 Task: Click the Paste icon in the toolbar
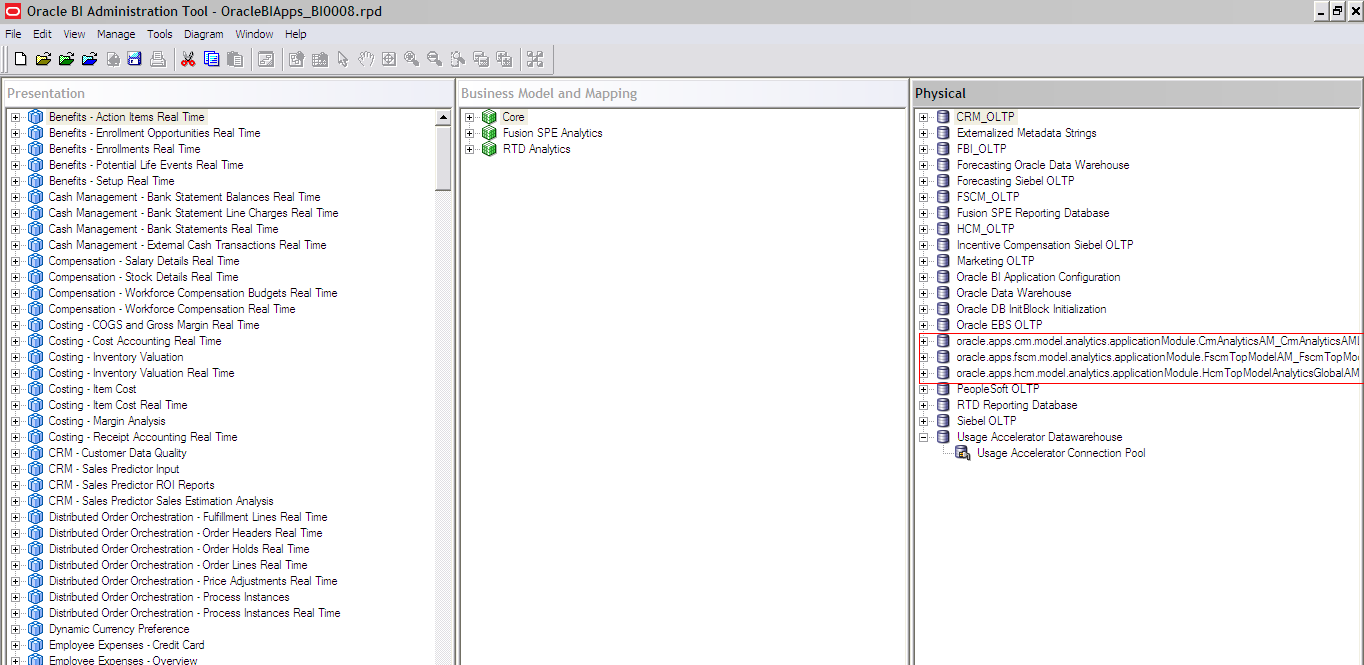234,59
